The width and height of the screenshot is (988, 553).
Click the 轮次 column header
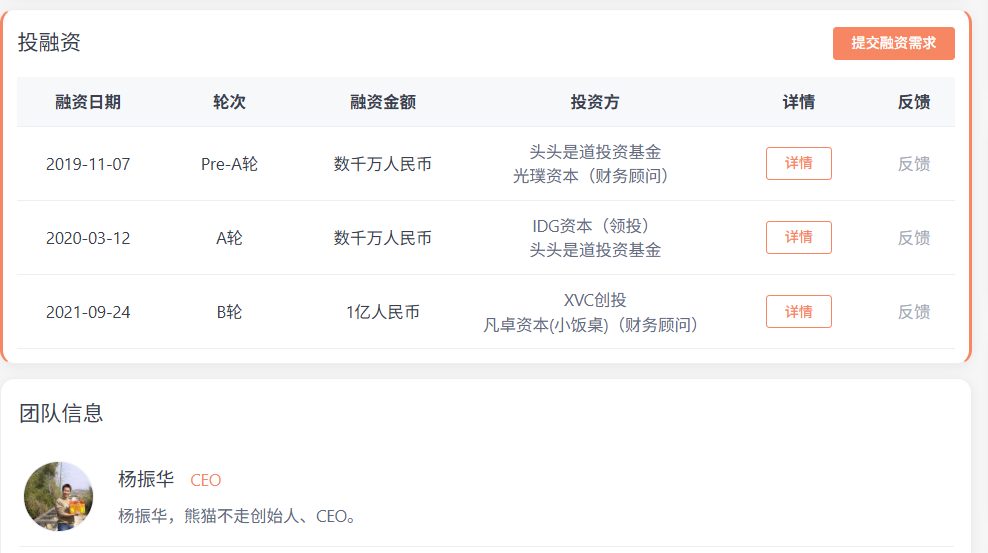coord(229,102)
